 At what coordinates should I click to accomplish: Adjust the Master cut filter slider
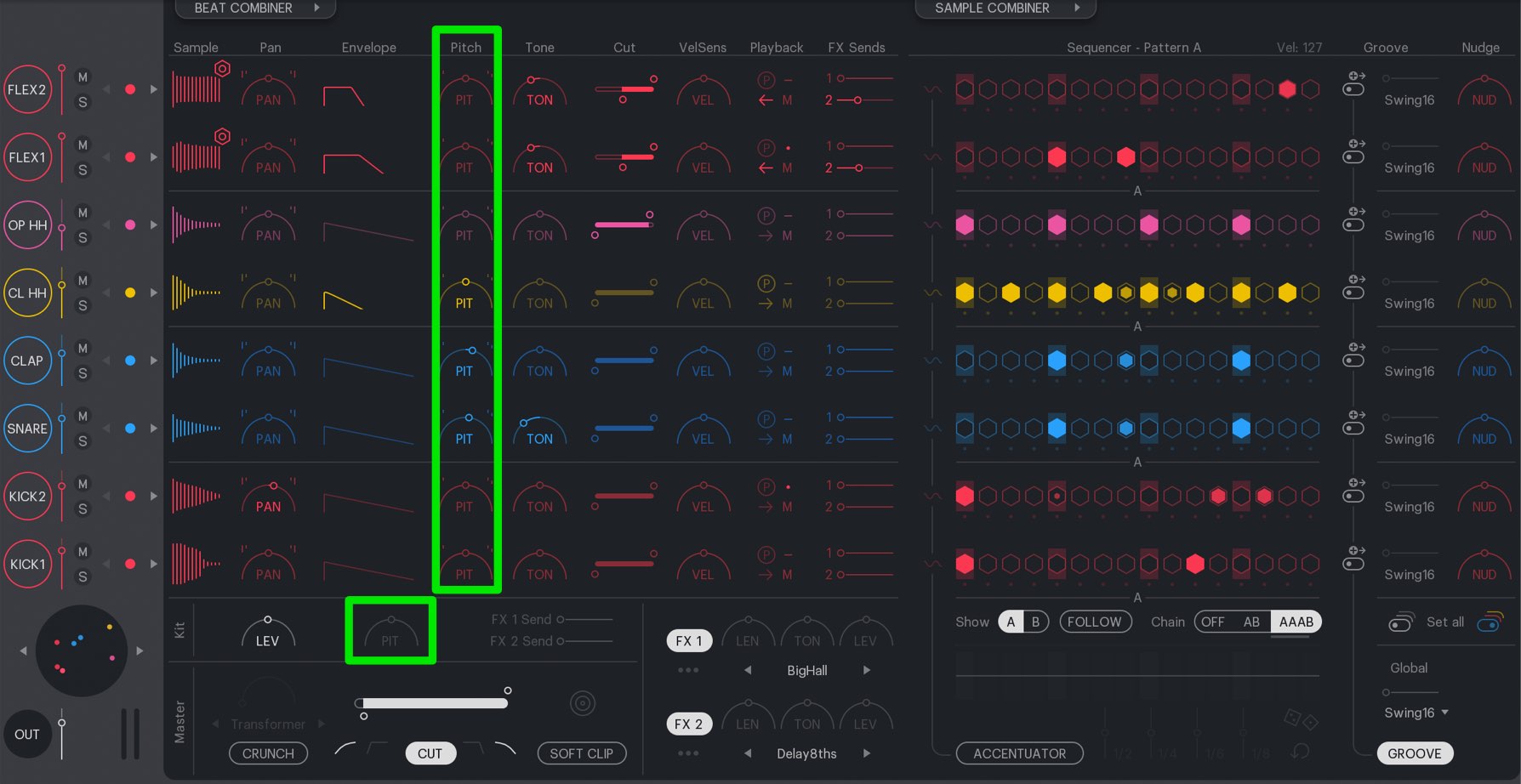[432, 703]
